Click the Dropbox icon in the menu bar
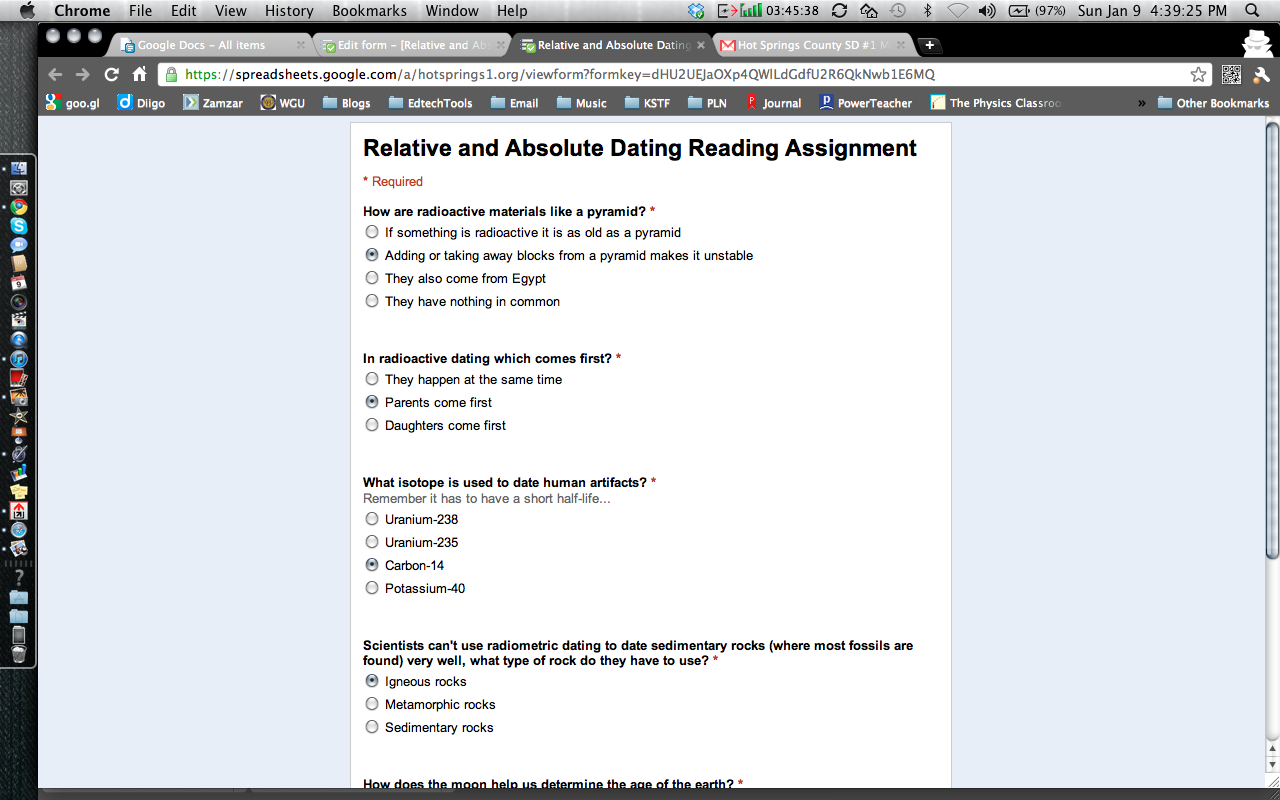1280x800 pixels. (x=696, y=11)
